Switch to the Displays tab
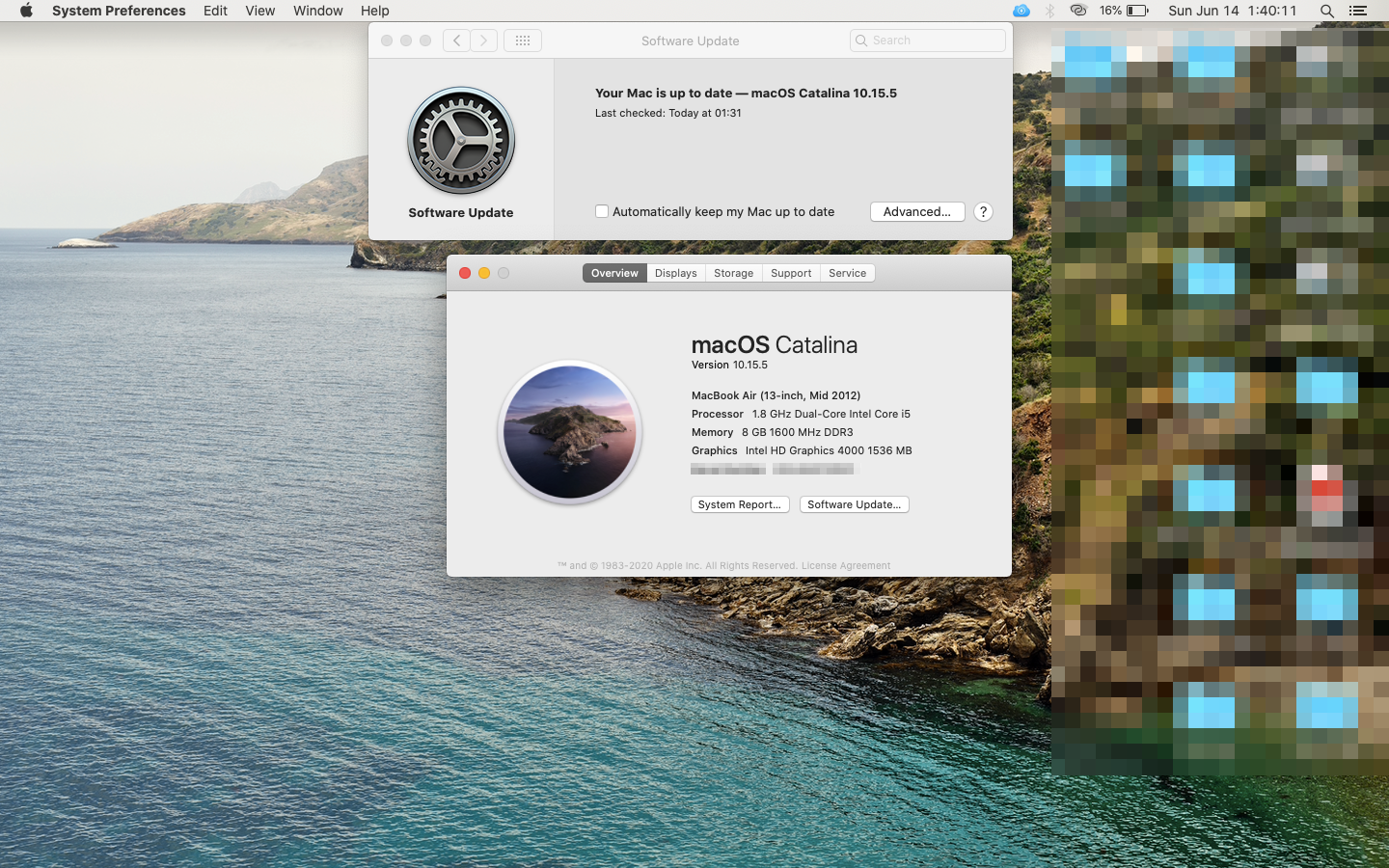 pos(675,273)
